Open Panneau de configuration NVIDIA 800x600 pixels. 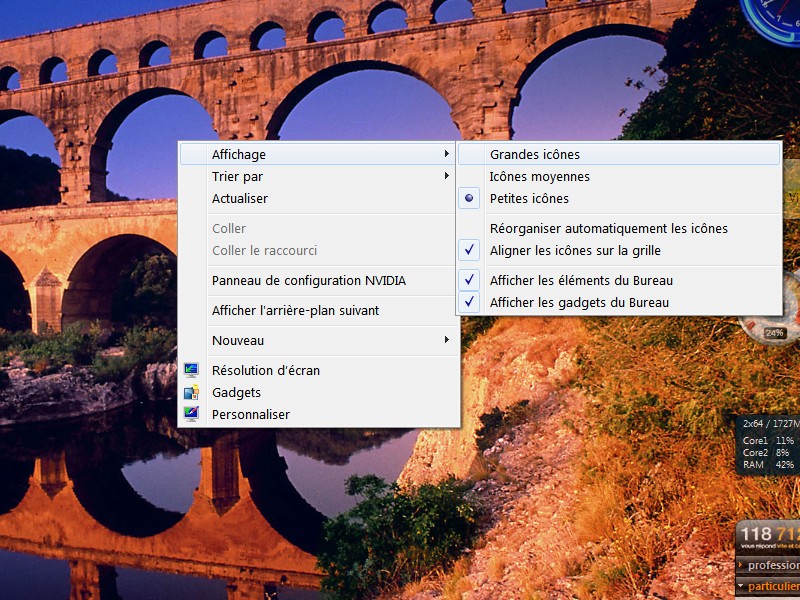click(x=308, y=280)
